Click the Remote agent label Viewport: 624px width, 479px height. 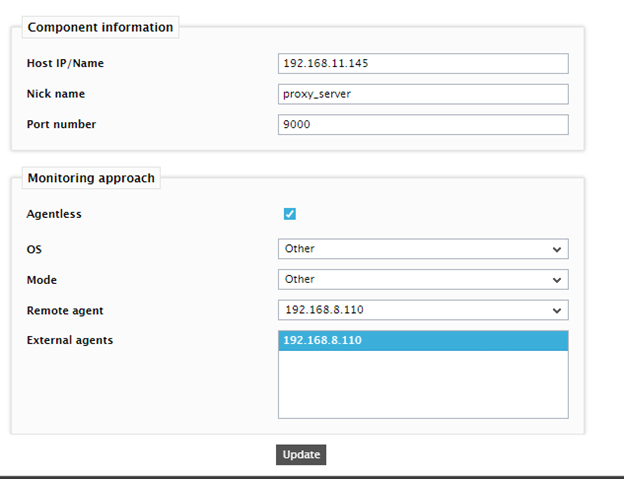pos(65,311)
